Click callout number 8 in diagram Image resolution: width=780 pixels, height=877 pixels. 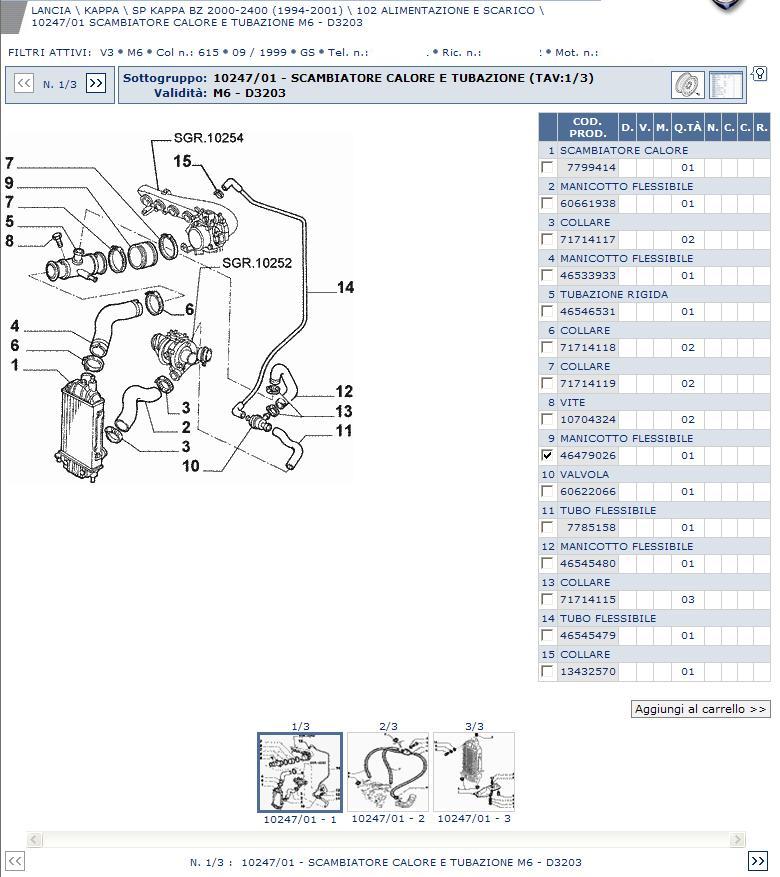click(x=9, y=241)
